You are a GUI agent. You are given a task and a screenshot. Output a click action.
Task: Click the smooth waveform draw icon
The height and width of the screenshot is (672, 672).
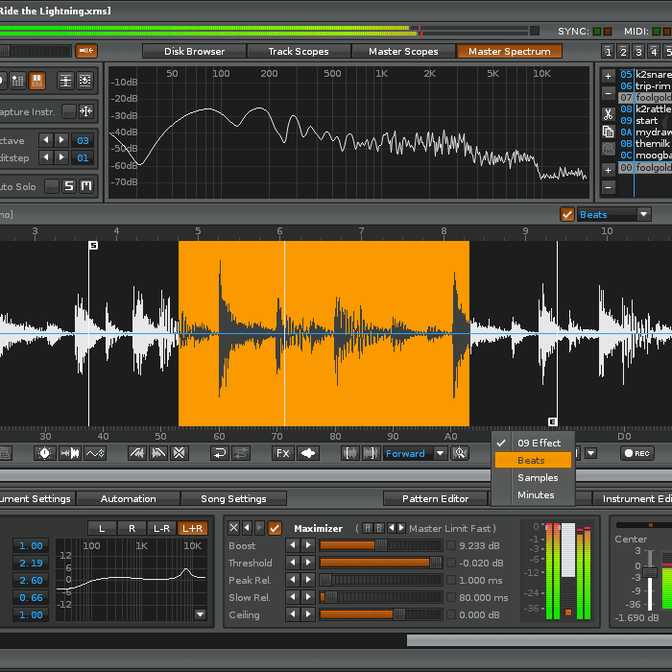point(95,453)
